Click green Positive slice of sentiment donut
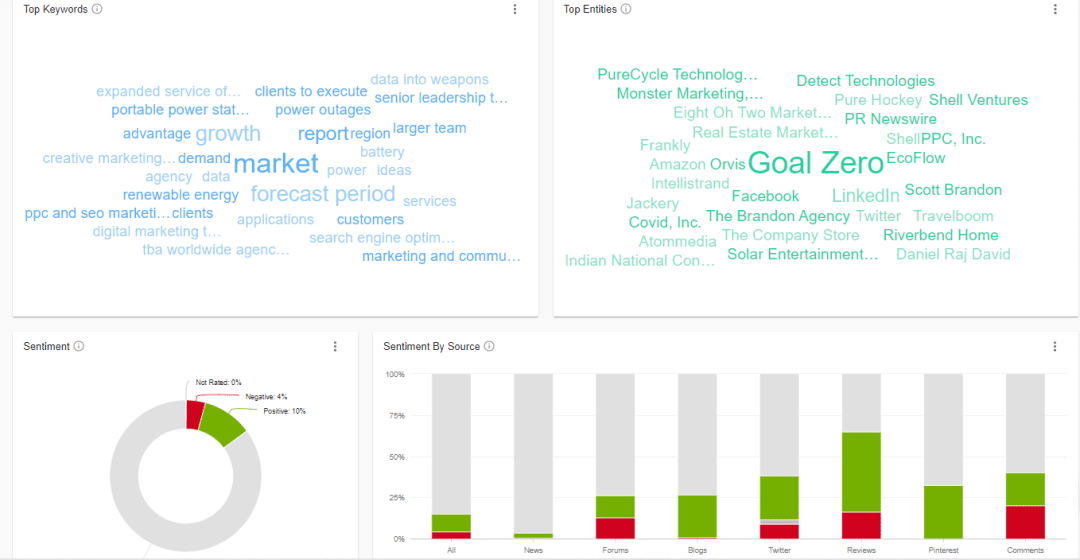Image resolution: width=1080 pixels, height=560 pixels. [222, 425]
